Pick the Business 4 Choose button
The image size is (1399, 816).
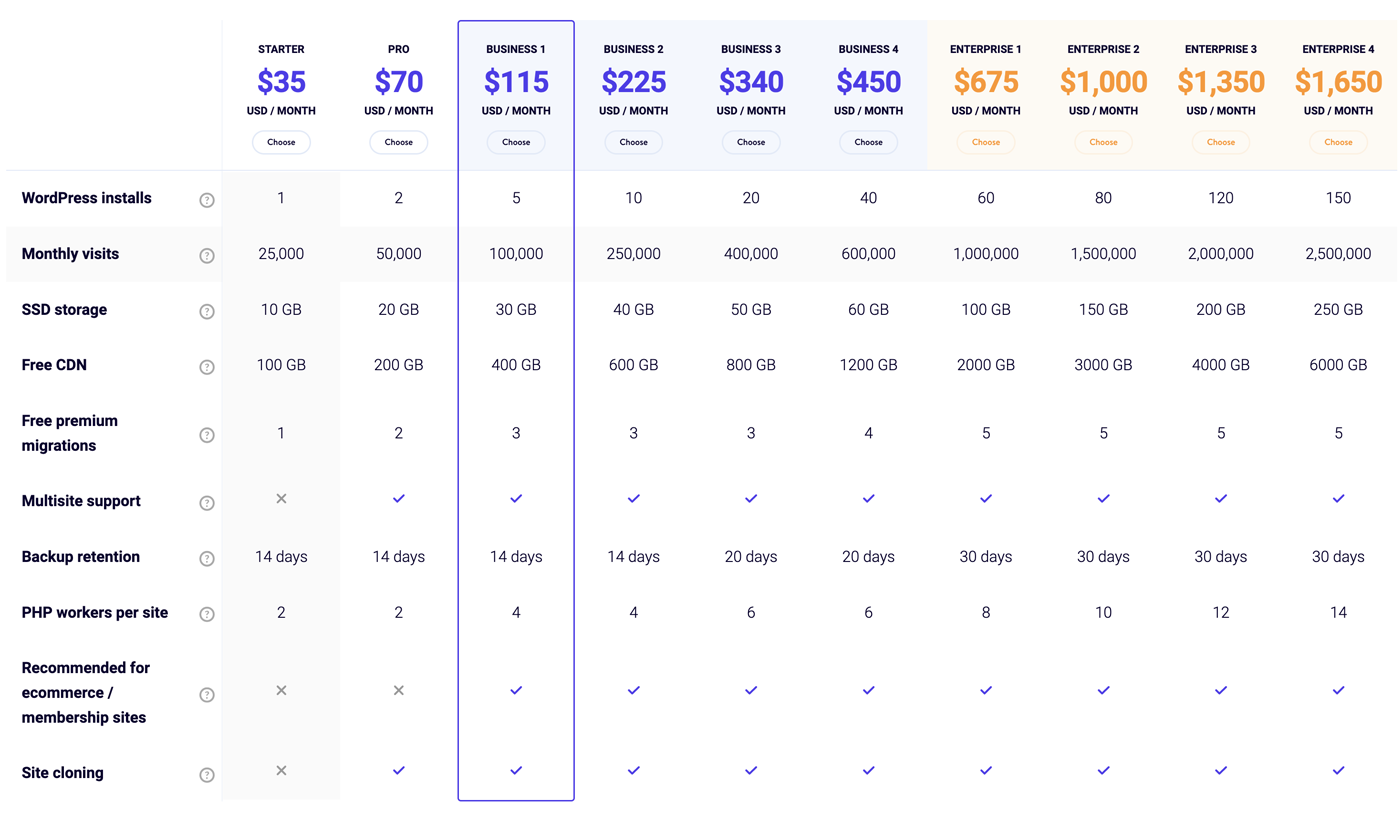coord(868,142)
